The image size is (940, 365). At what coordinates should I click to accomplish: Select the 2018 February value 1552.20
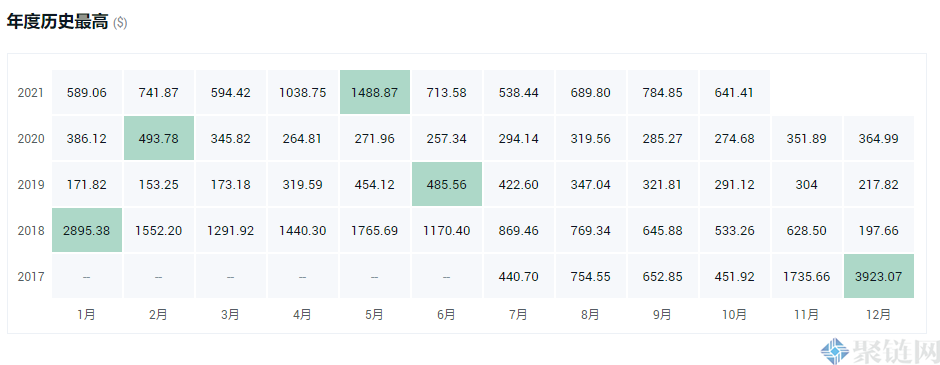point(159,231)
